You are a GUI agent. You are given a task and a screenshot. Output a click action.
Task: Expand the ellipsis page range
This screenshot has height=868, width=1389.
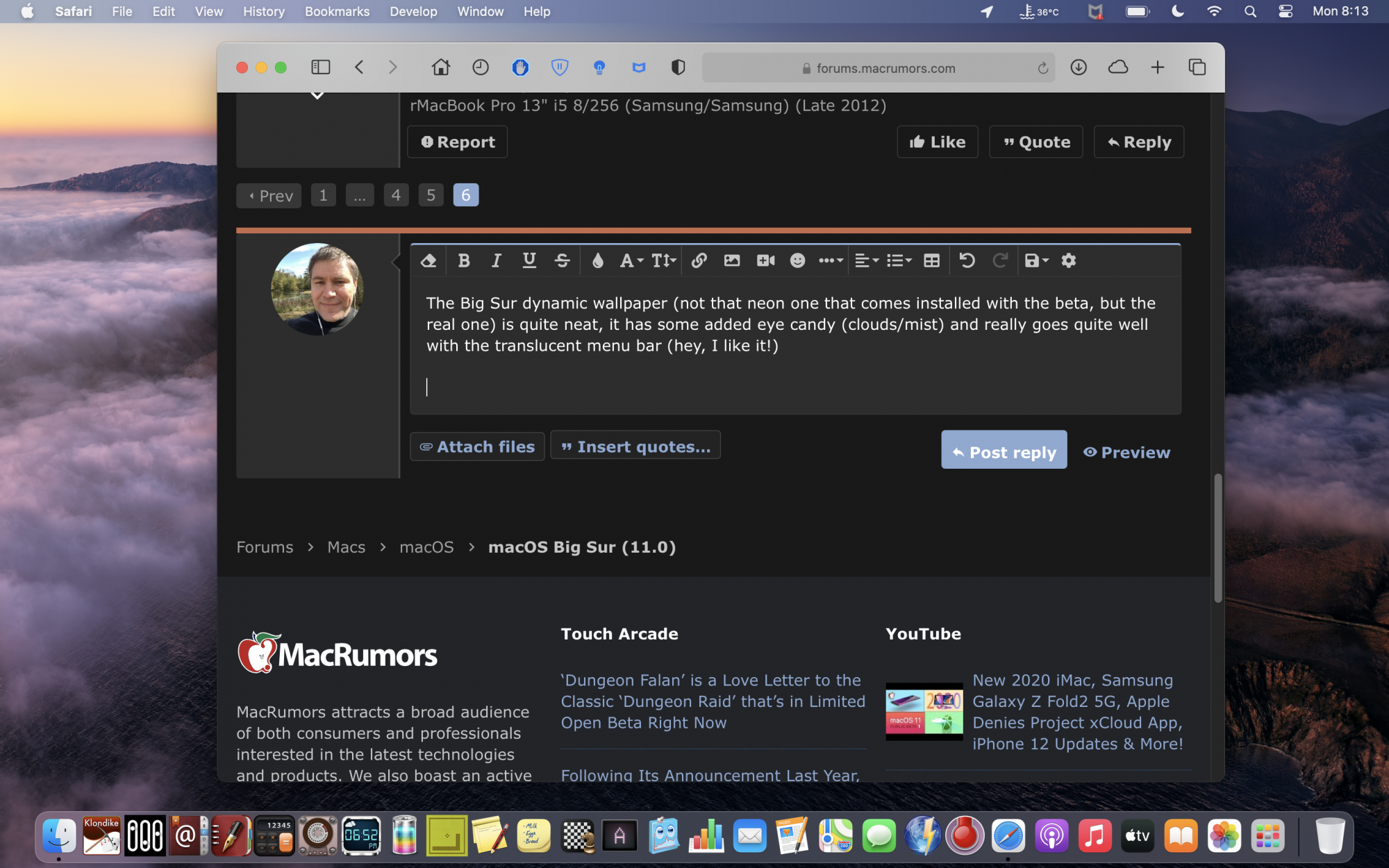[359, 195]
